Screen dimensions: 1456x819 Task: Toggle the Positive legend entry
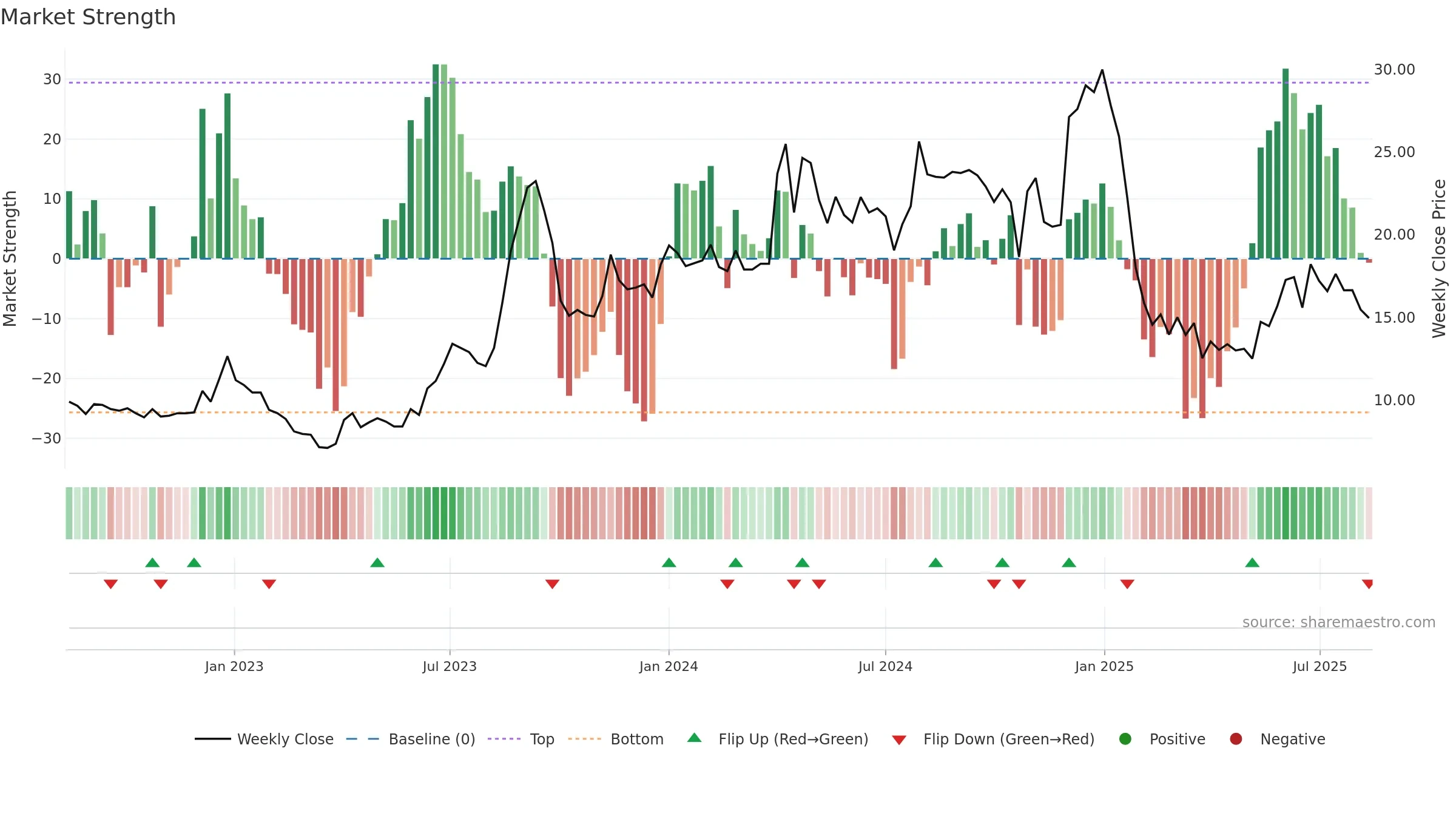[x=1162, y=739]
